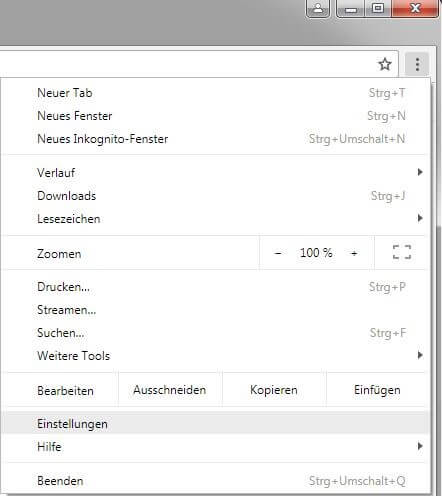Click the user profile icon in title bar
The height and width of the screenshot is (496, 442).
pyautogui.click(x=318, y=8)
